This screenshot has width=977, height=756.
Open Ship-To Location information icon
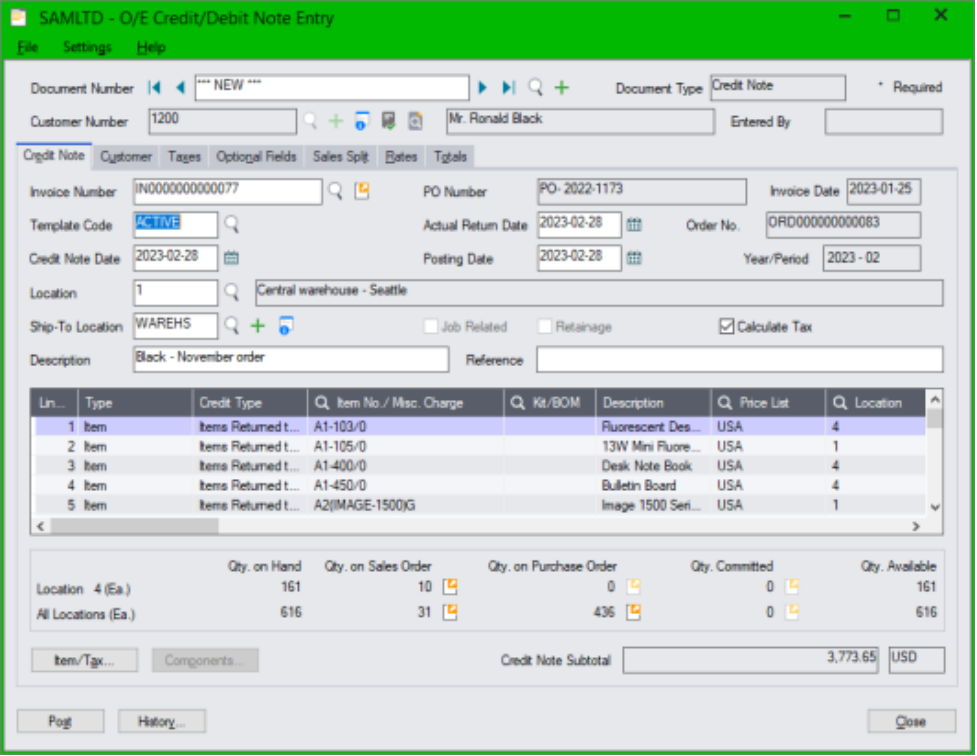coord(285,325)
